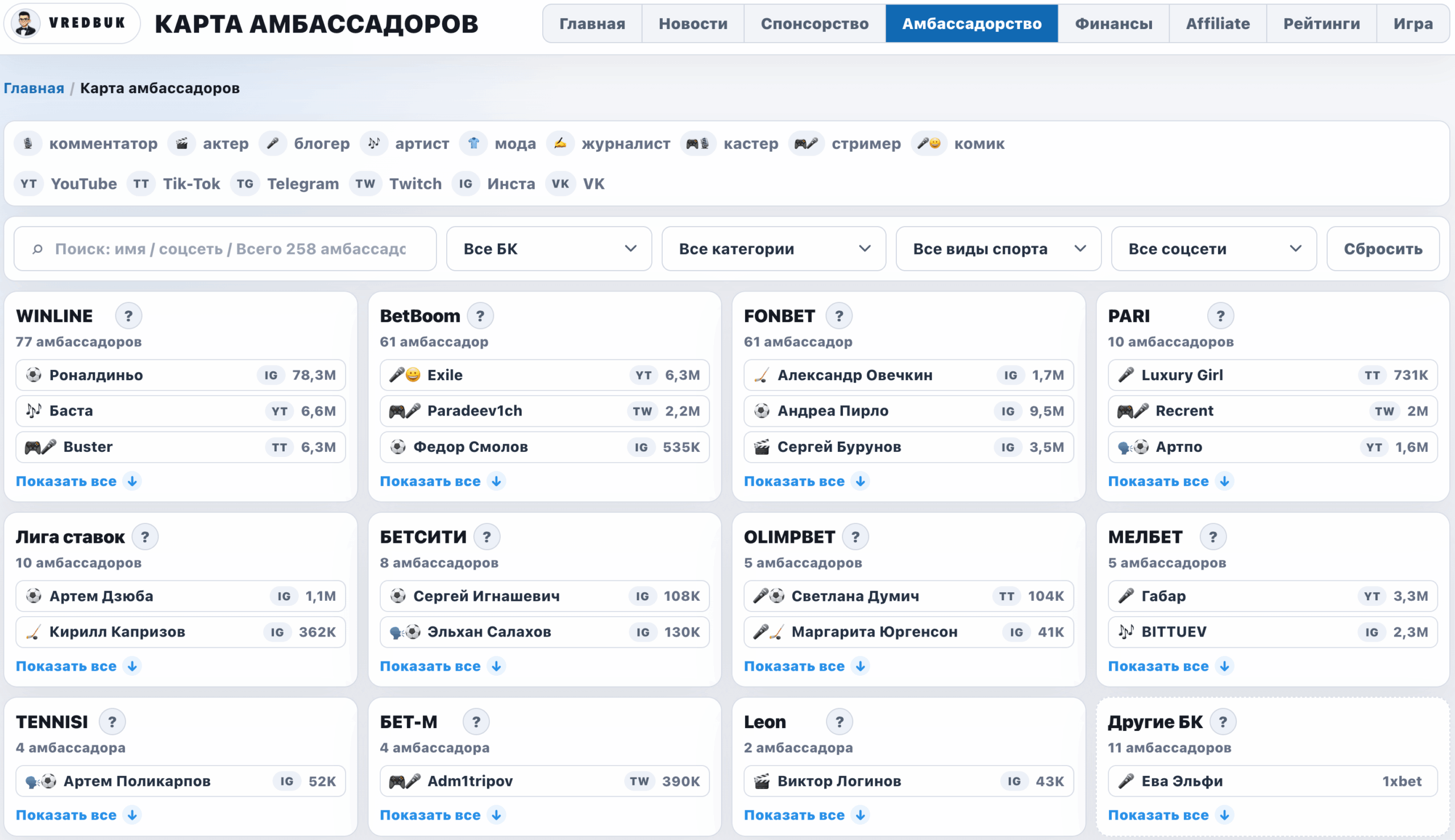
Task: Open the МЕЛБЕТ question mark help
Action: tap(1213, 537)
